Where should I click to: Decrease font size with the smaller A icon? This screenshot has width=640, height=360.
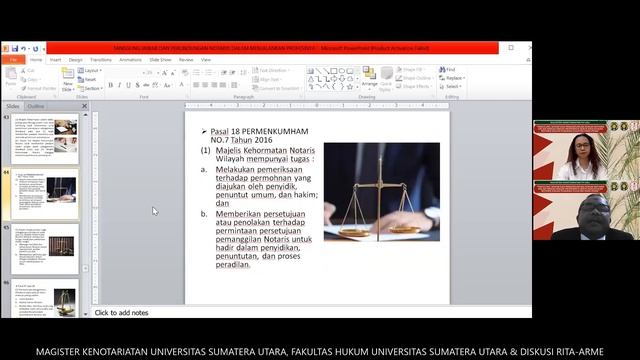click(x=173, y=73)
